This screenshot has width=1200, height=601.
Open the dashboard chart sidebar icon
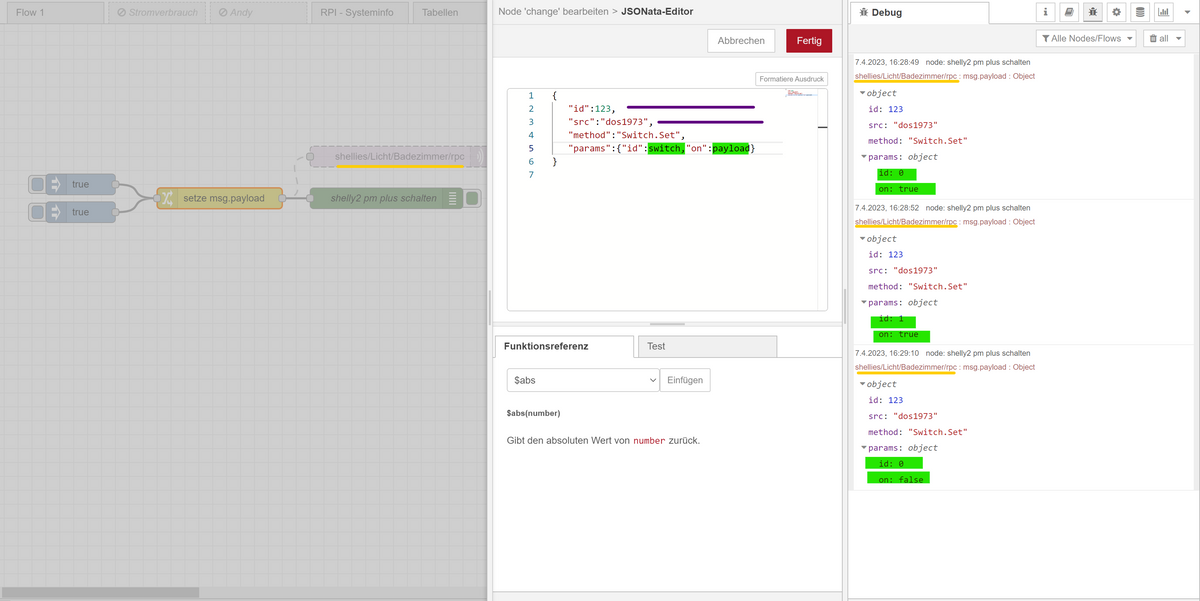point(1164,13)
